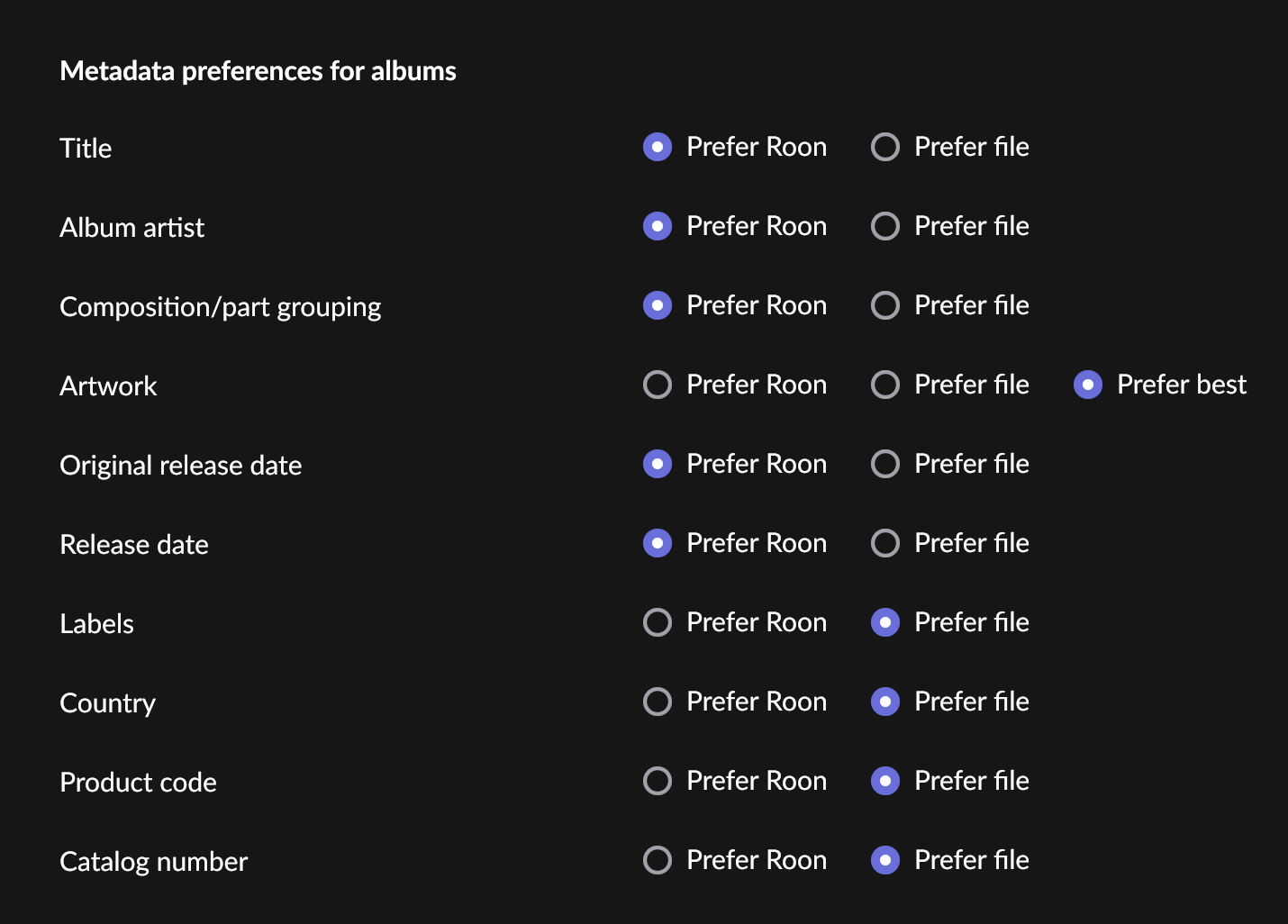Select Prefer best for Artwork
The height and width of the screenshot is (924, 1288).
1088,385
